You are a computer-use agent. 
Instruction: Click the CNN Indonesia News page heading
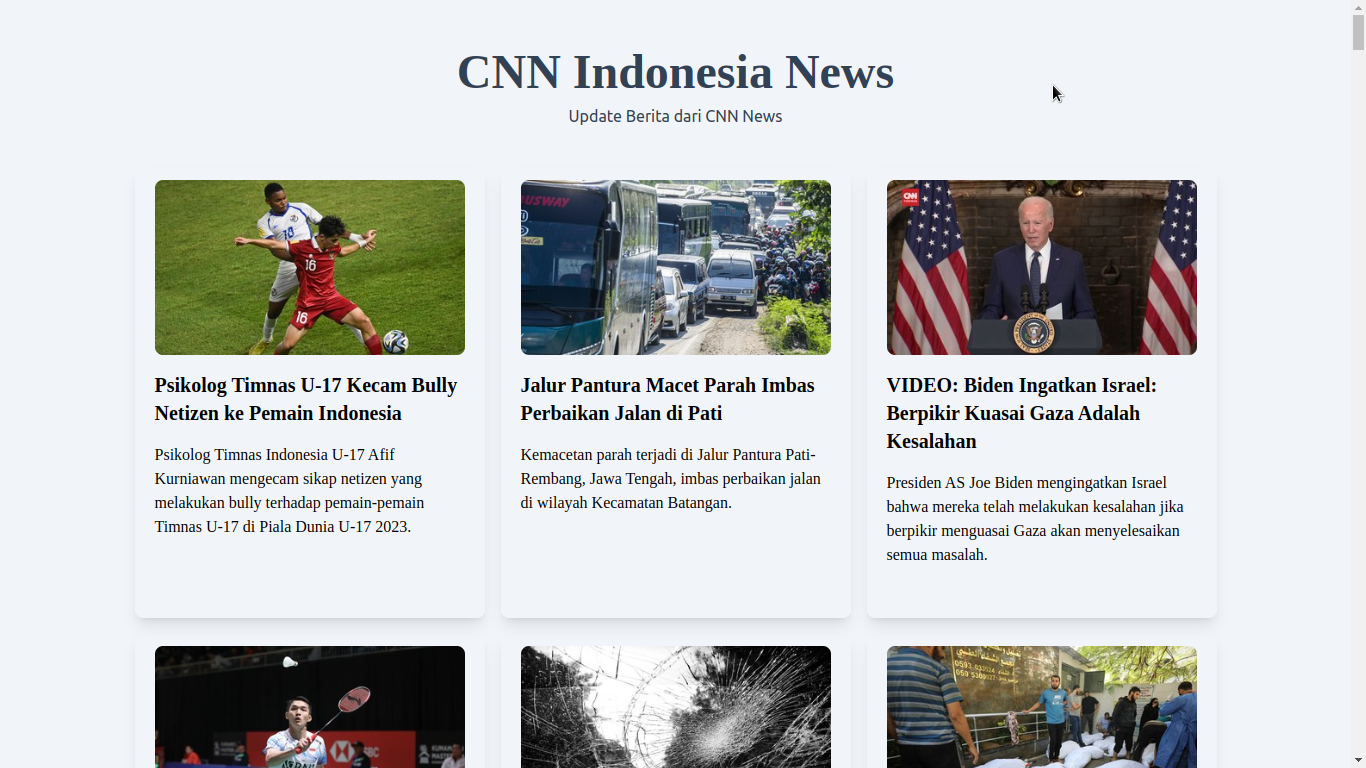pyautogui.click(x=675, y=72)
